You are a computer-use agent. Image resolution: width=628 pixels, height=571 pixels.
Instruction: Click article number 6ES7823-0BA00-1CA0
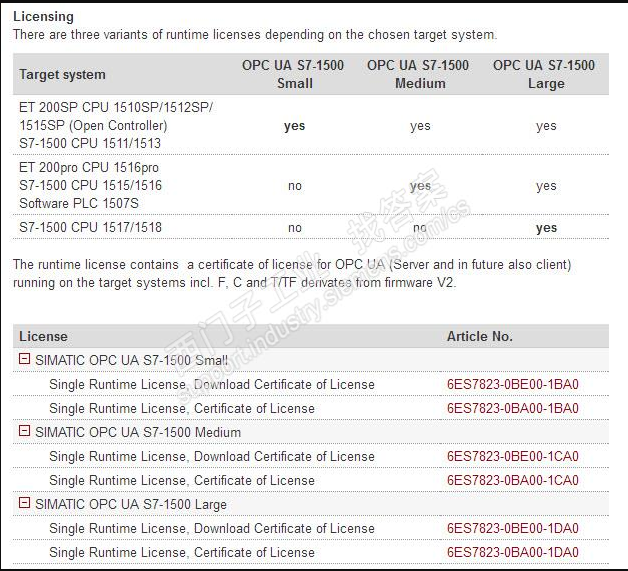point(512,480)
